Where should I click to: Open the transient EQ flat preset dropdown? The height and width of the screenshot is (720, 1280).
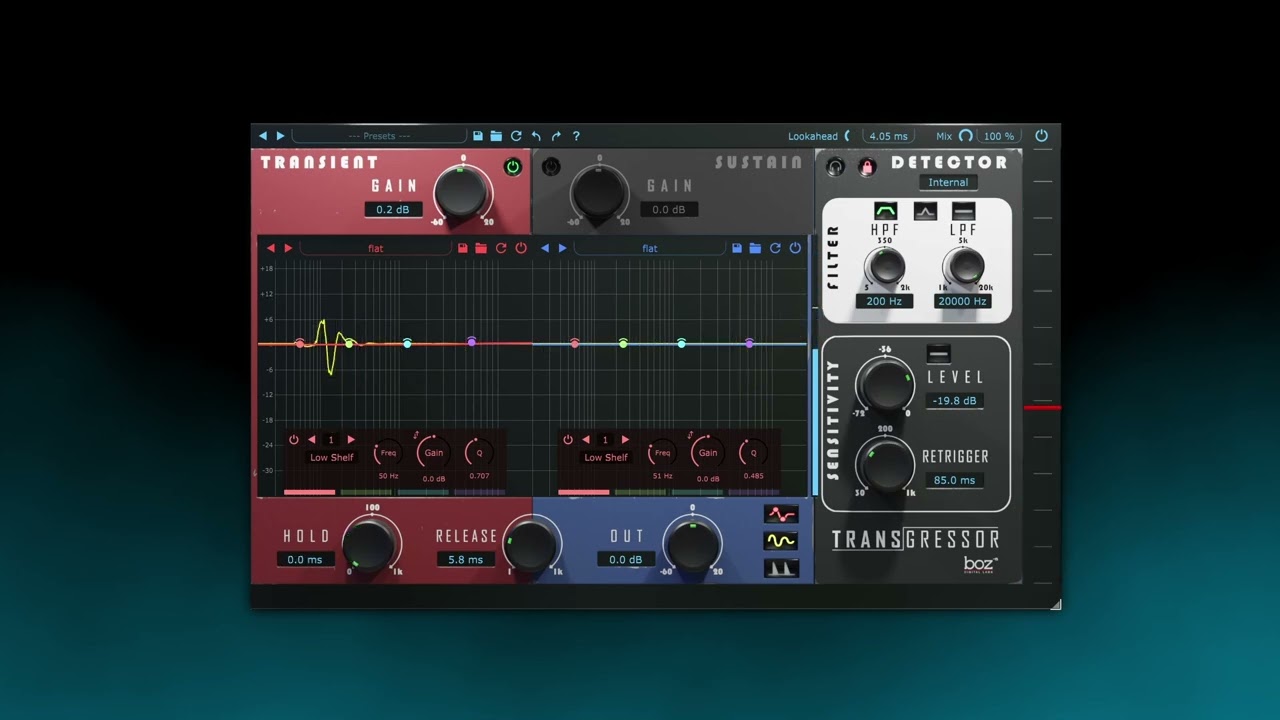[376, 248]
